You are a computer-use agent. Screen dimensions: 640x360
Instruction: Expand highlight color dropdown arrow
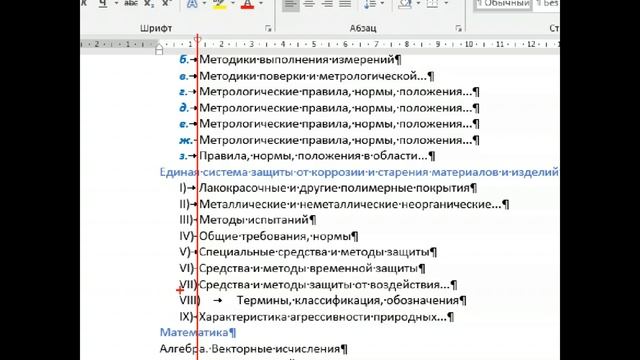point(233,4)
